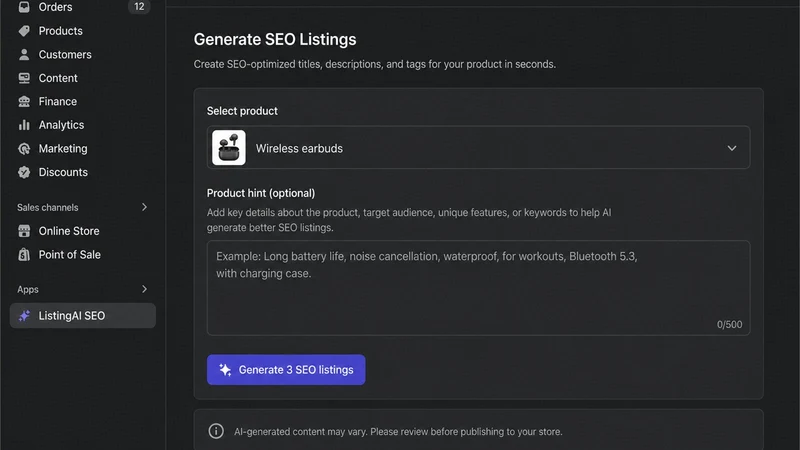Click the ListingAI SEO sparkle icon
The image size is (800, 450).
tap(24, 316)
